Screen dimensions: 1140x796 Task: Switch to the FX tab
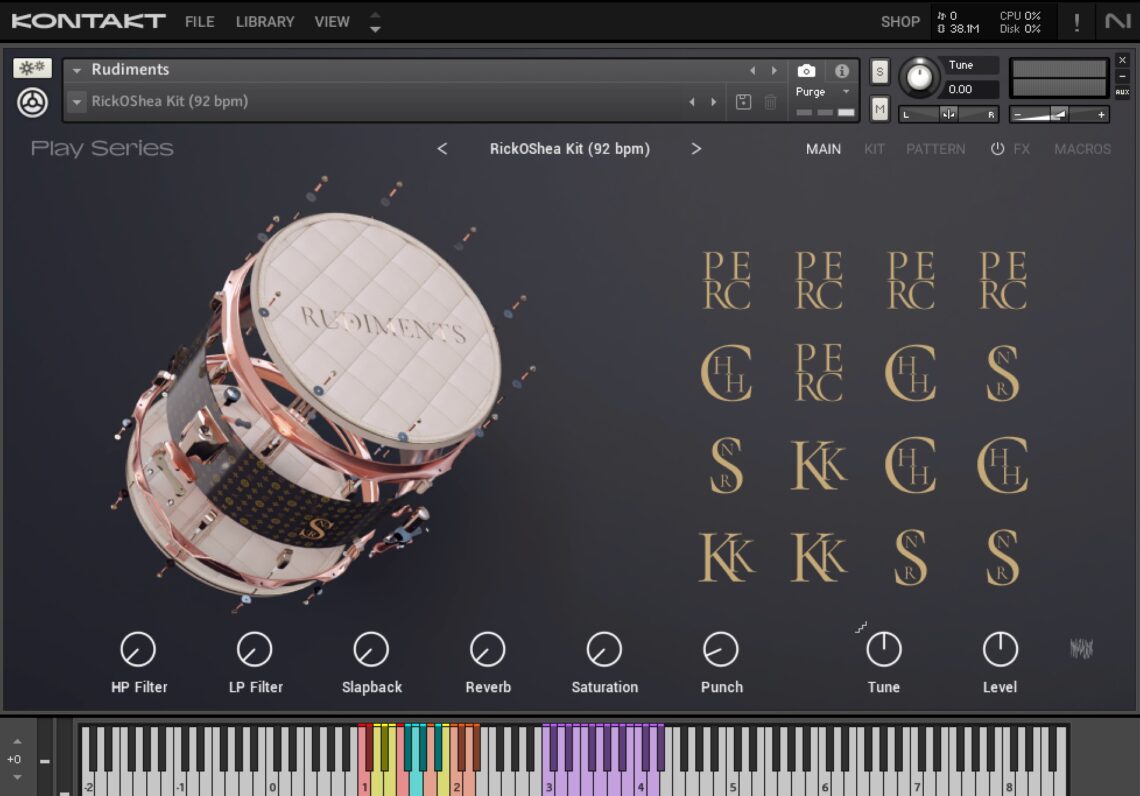coord(1021,148)
